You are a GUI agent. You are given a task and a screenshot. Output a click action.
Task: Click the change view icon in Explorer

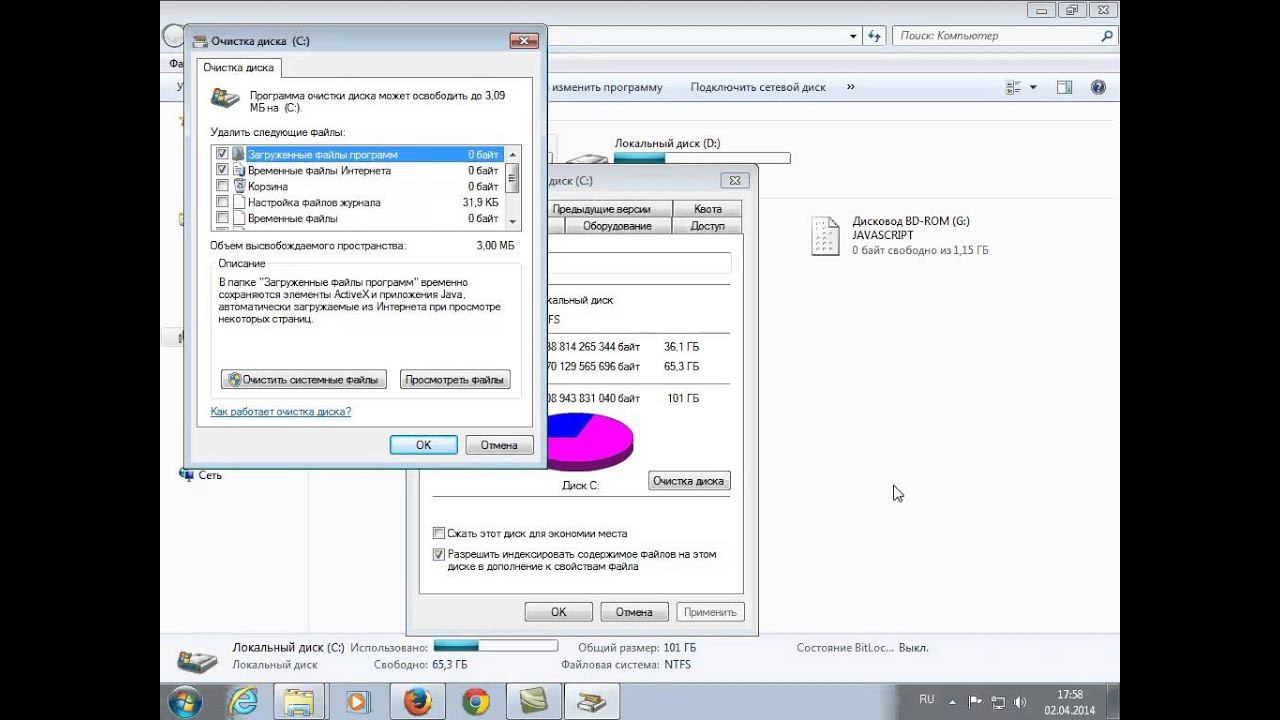coord(1014,87)
